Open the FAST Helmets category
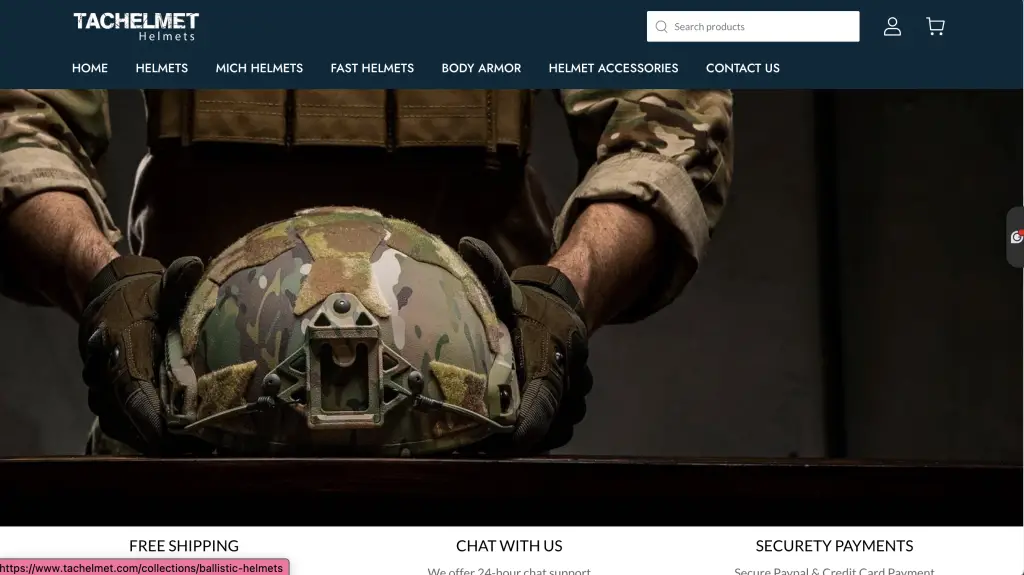The width and height of the screenshot is (1024, 575). (x=372, y=68)
